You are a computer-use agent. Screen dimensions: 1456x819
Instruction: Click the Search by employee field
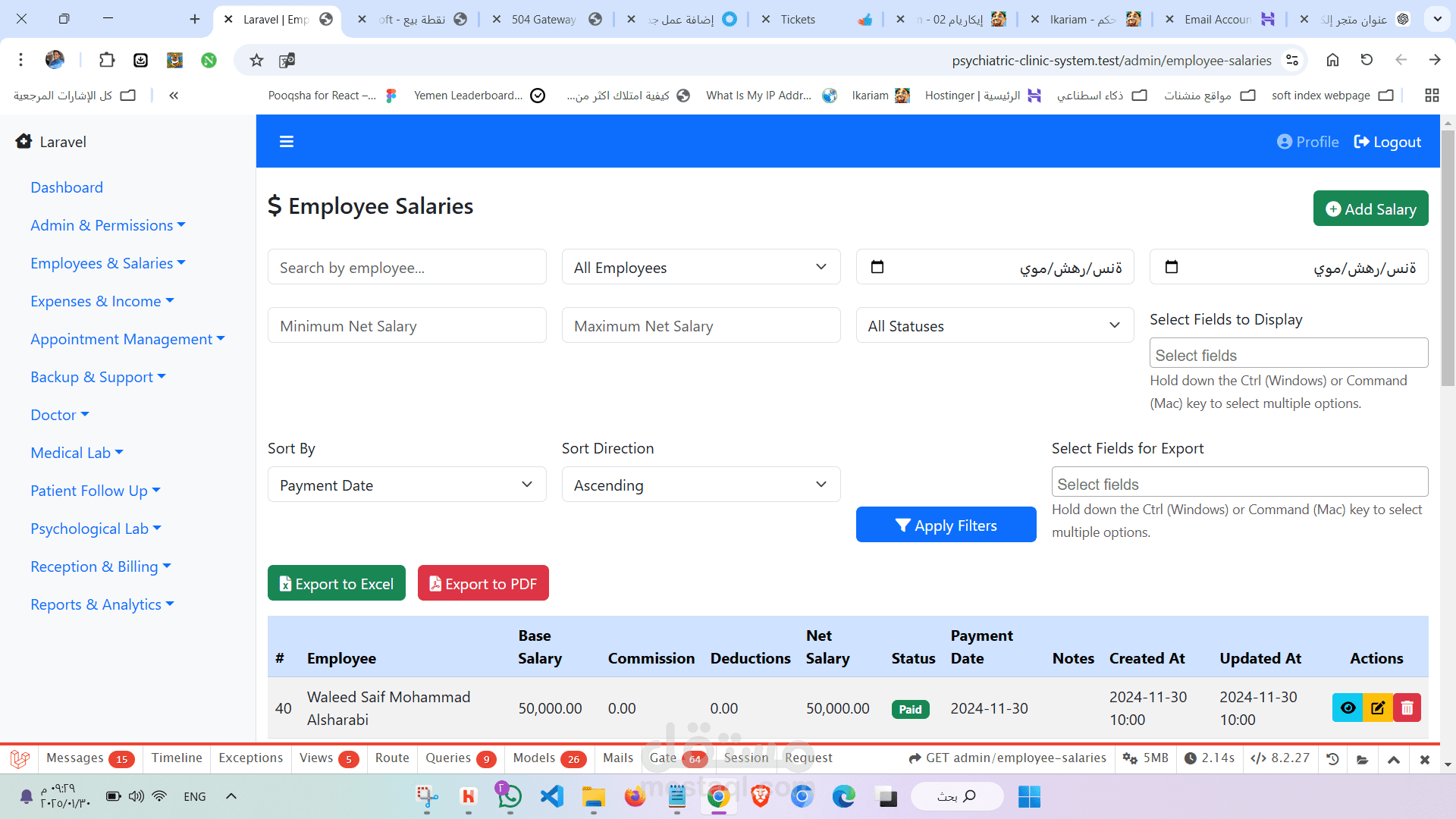(406, 267)
